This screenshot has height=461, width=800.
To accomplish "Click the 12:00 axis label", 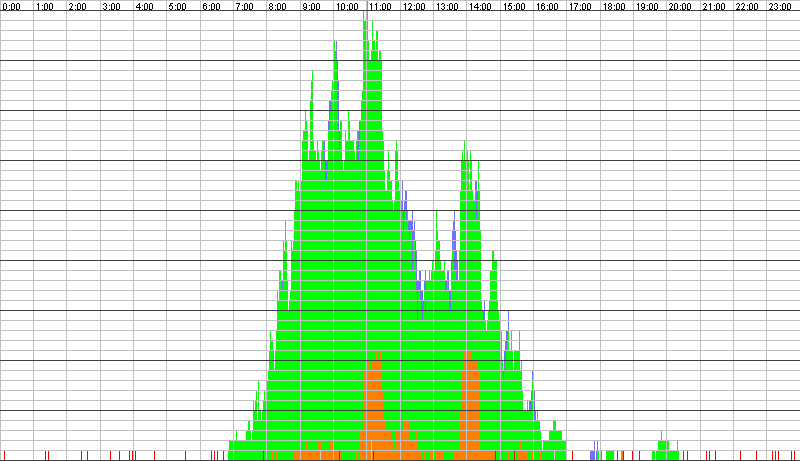I will pyautogui.click(x=414, y=7).
